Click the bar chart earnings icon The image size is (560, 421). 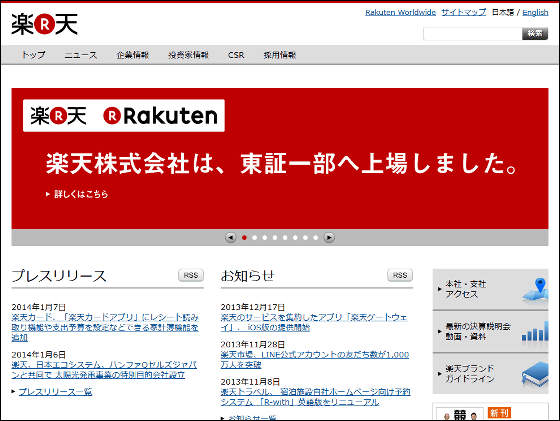point(535,332)
